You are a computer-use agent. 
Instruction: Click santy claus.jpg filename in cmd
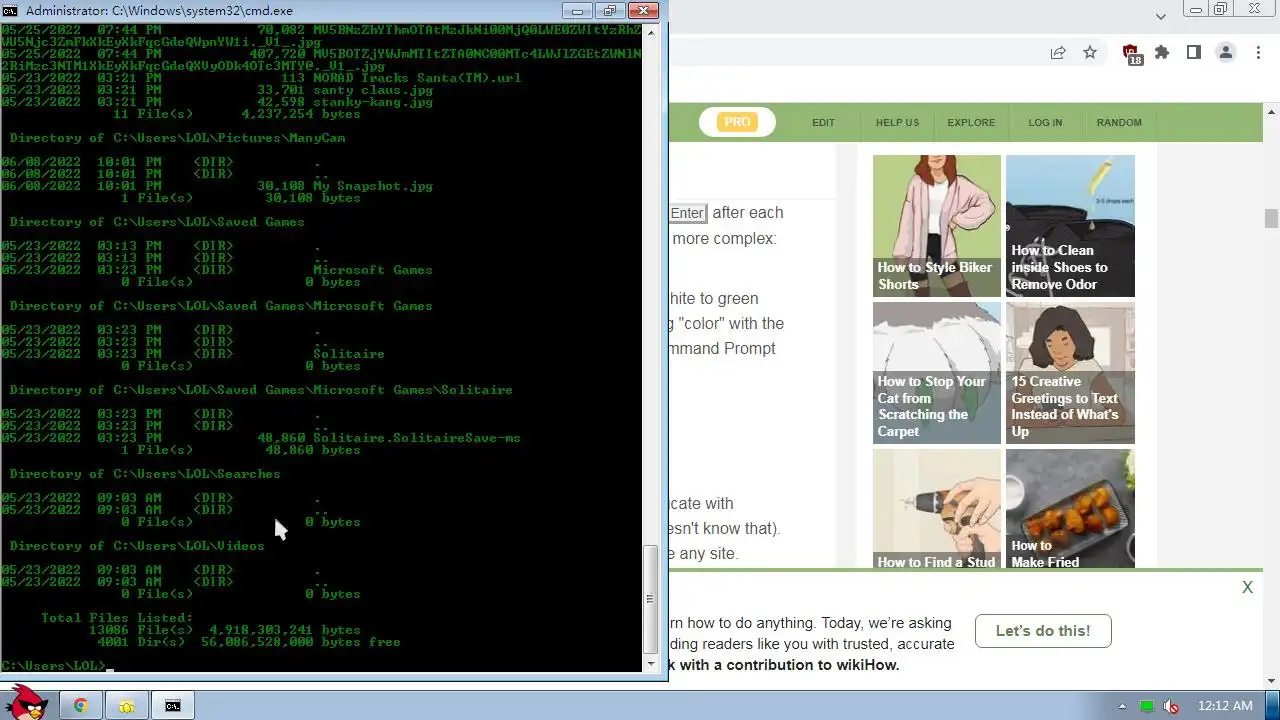tap(373, 90)
